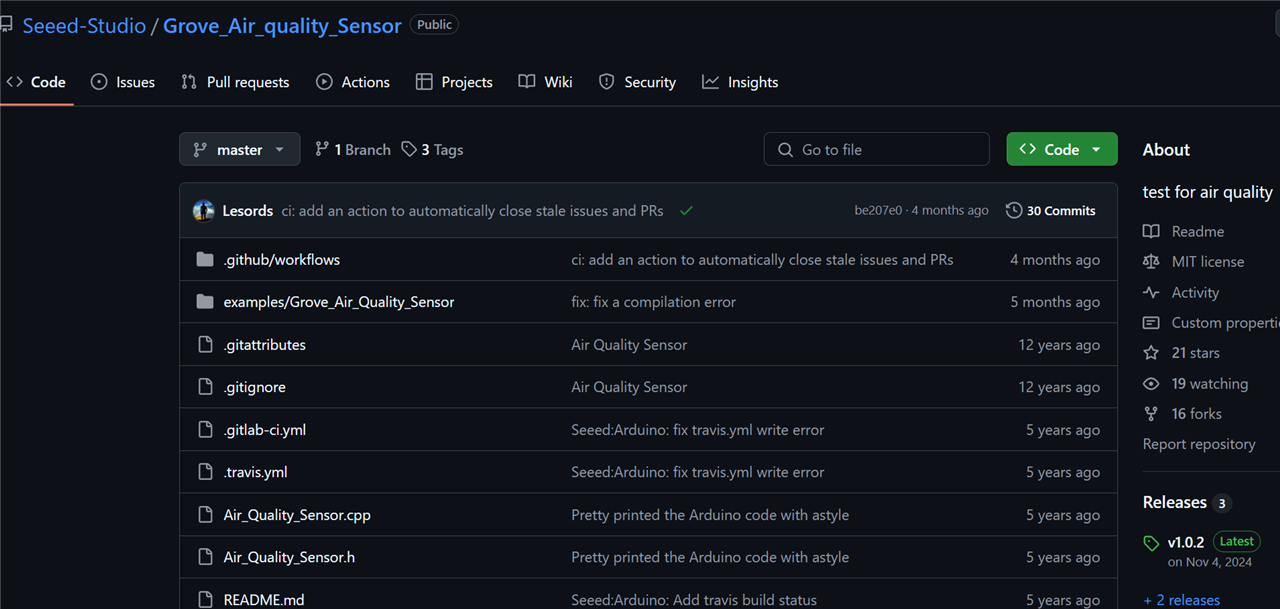Open the commit history via 30 Commits
Image resolution: width=1280 pixels, height=609 pixels.
click(x=1051, y=211)
